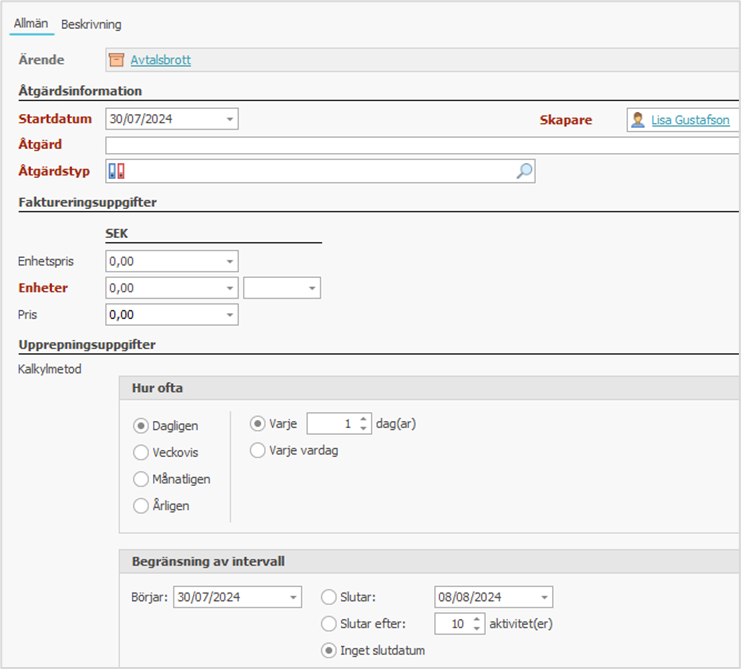741x669 pixels.
Task: Click the Åtgärd text input field
Action: click(420, 146)
